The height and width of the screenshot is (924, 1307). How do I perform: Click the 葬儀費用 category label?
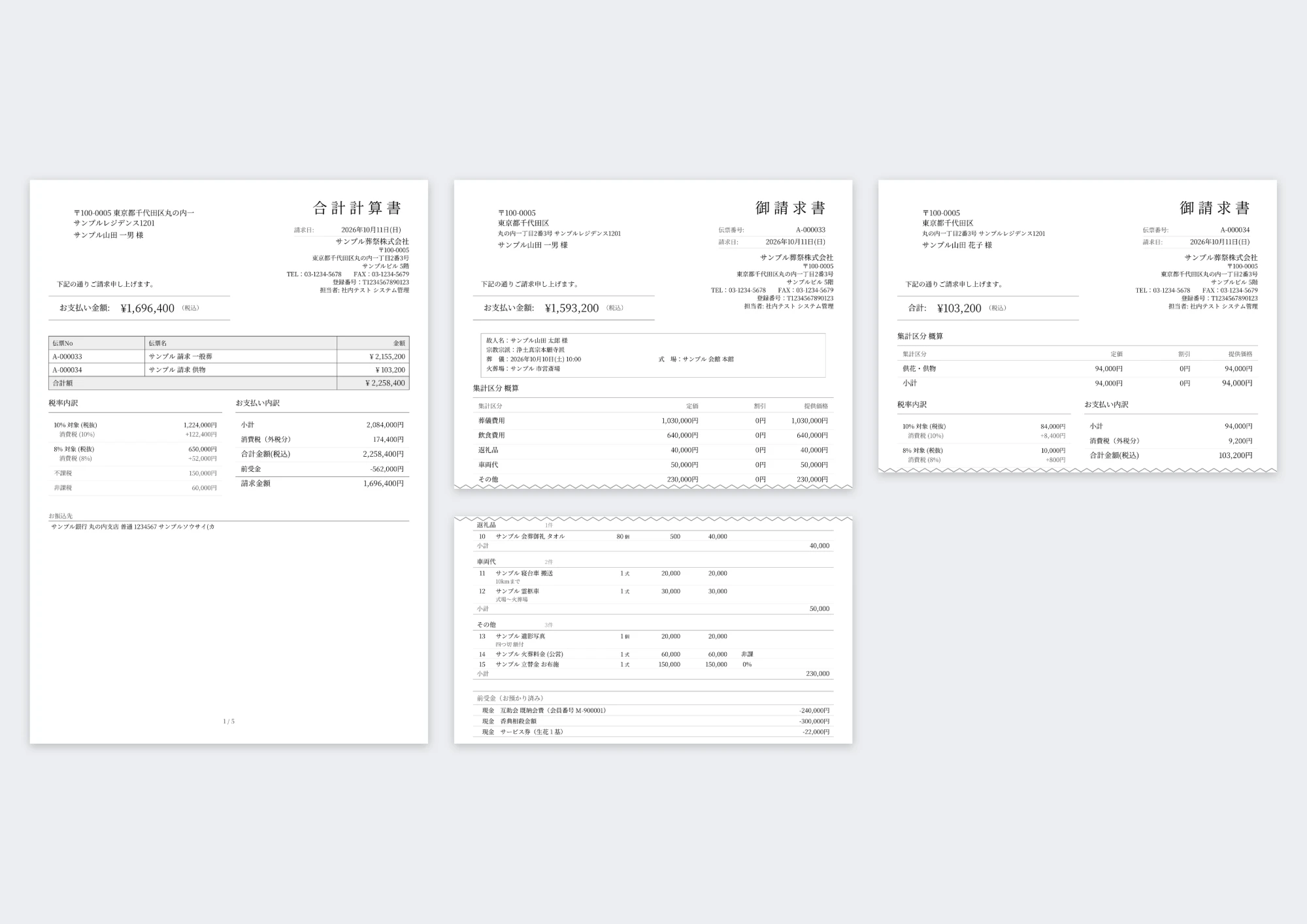click(491, 421)
